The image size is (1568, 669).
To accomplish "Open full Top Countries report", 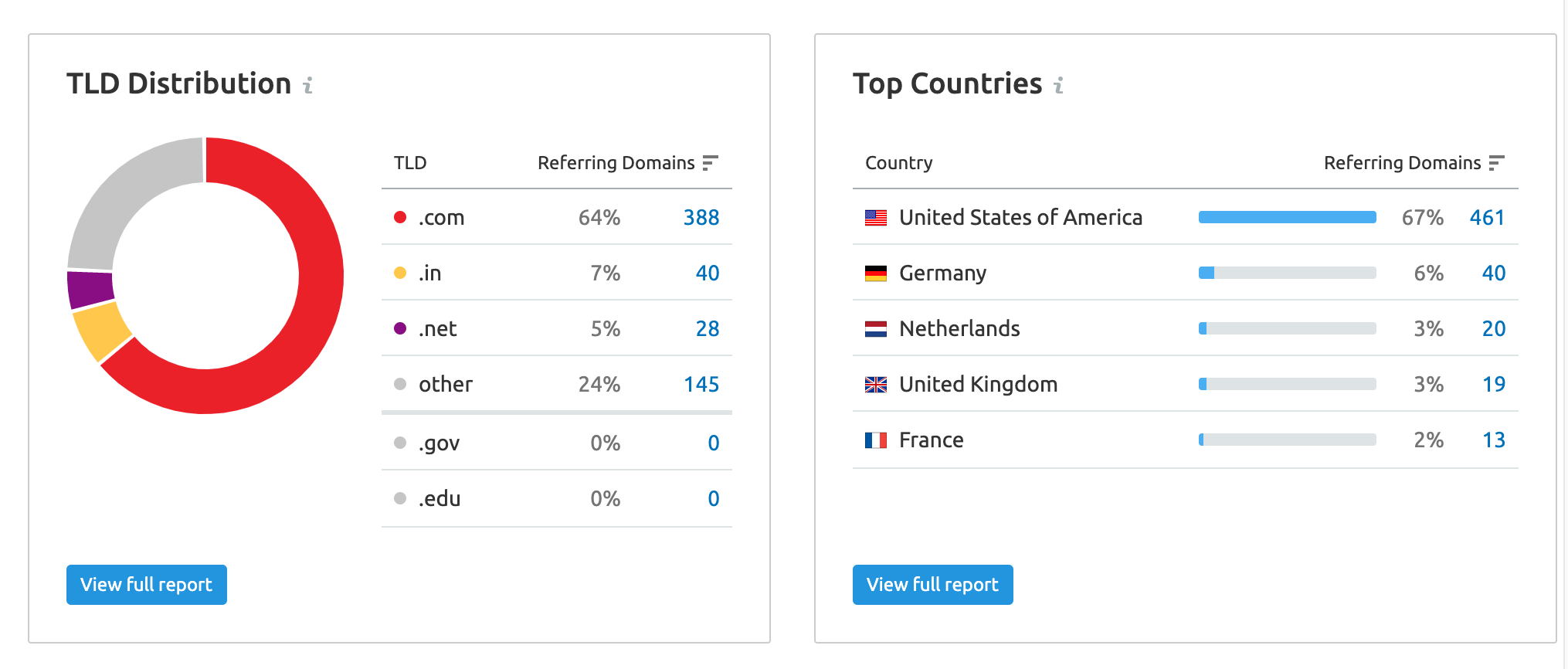I will [x=933, y=585].
